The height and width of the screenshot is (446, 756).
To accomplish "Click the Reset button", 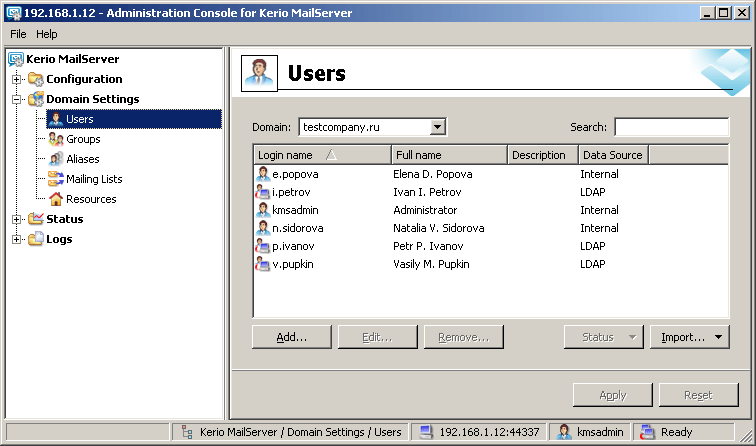I will click(x=699, y=395).
